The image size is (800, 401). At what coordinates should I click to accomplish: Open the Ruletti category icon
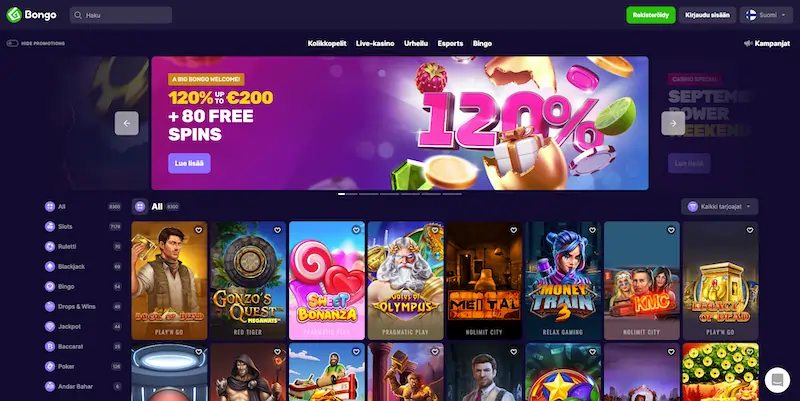pos(49,246)
